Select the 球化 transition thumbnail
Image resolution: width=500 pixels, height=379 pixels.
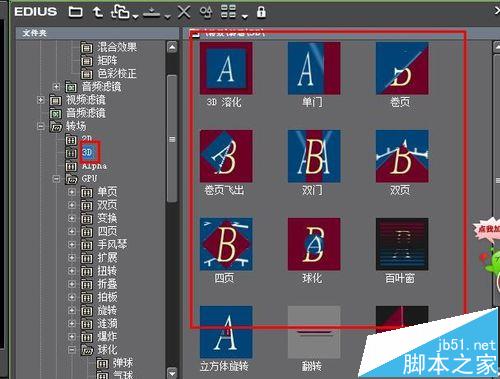click(x=314, y=244)
